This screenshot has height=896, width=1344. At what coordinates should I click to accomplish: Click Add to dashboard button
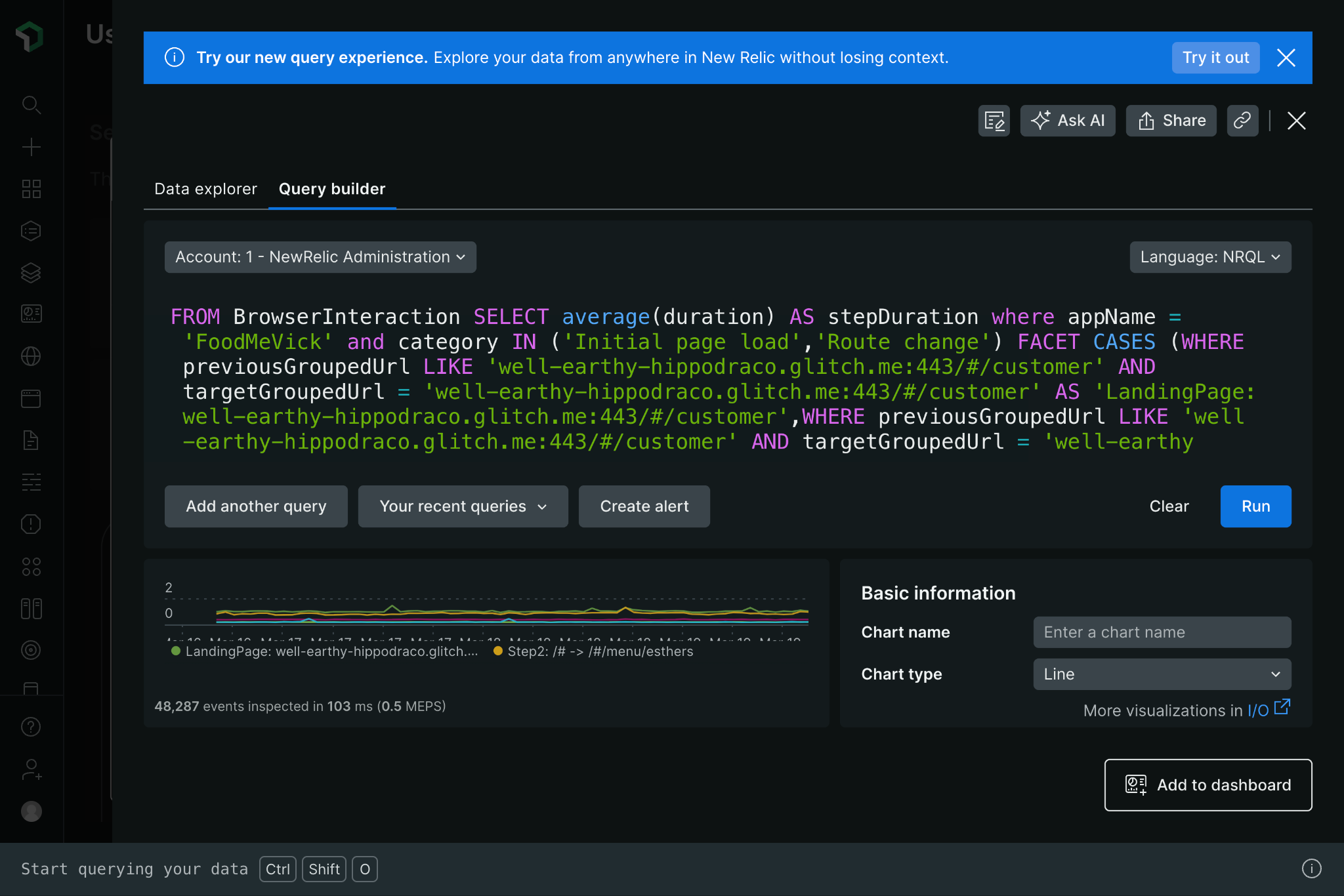(1208, 785)
